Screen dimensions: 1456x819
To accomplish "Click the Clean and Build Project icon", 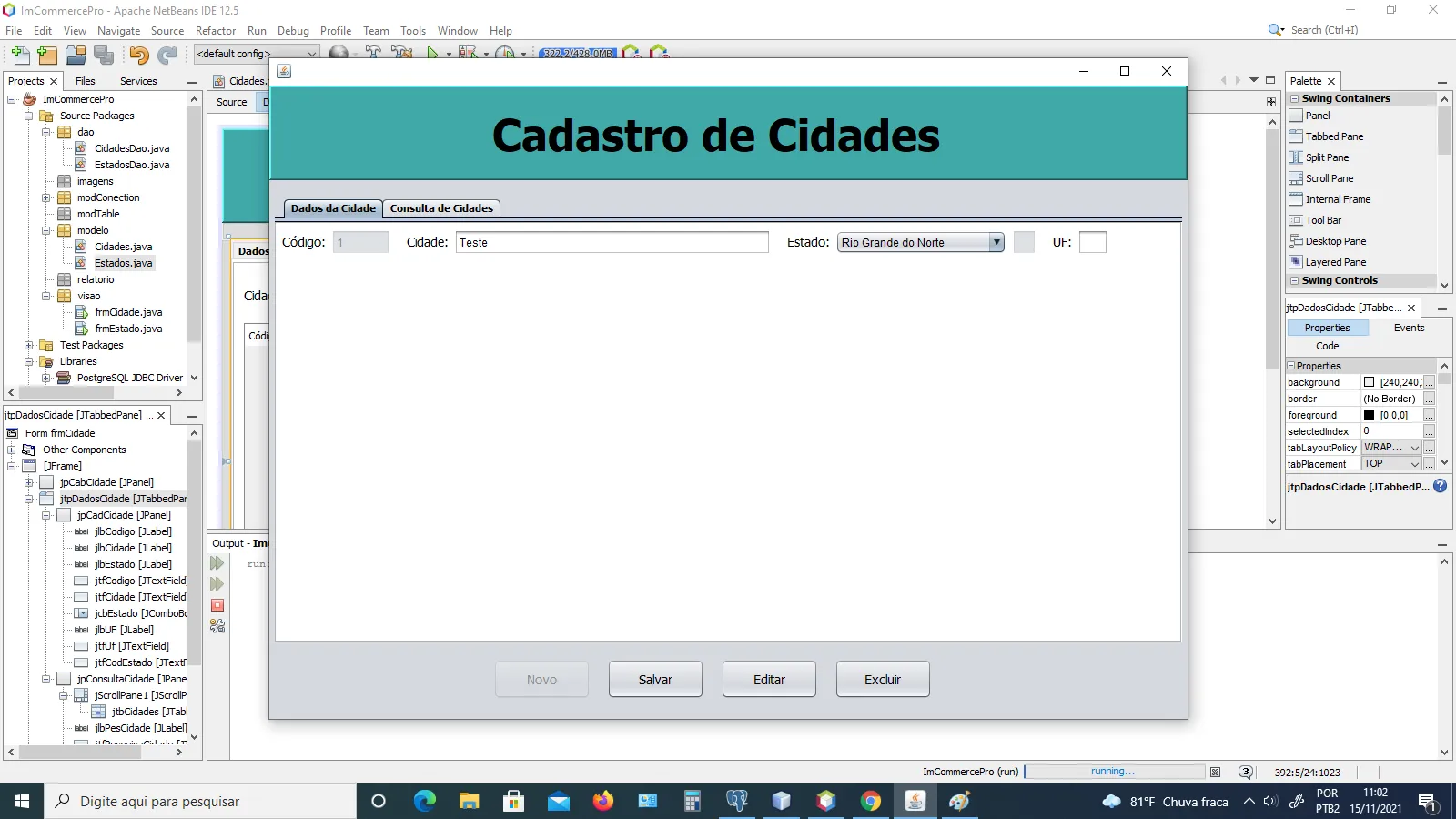I will (402, 53).
